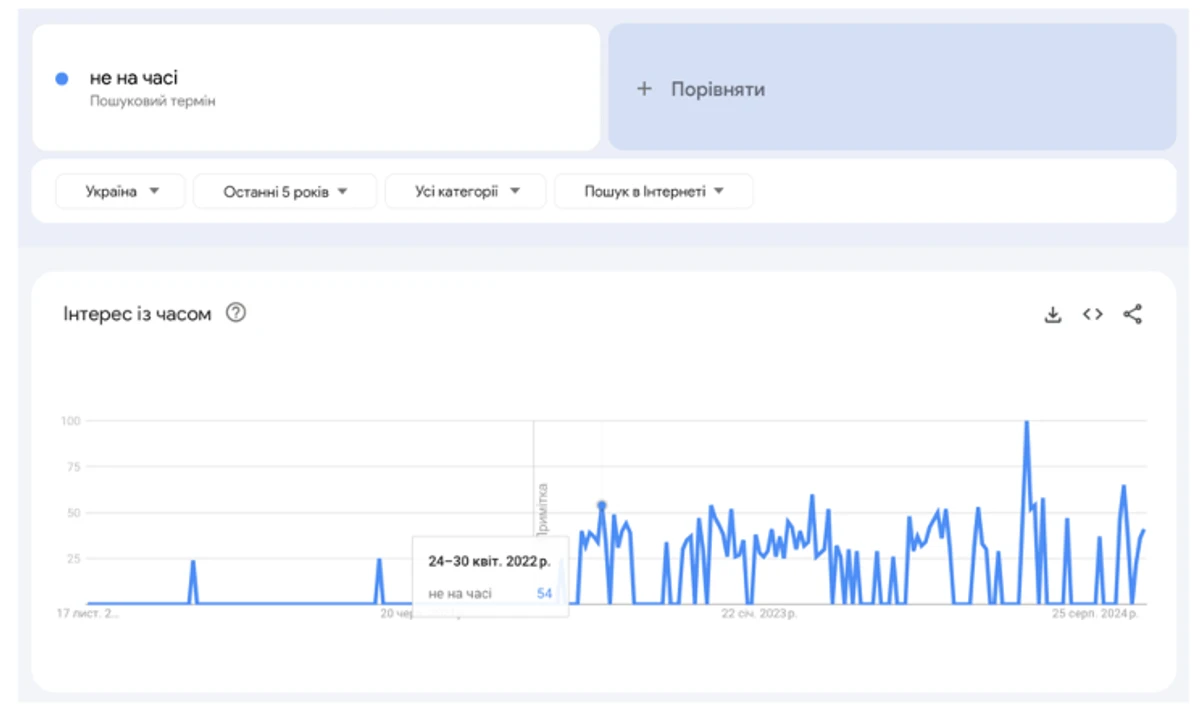This screenshot has height=715, width=1200.
Task: Click the Порівняти compare button
Action: pyautogui.click(x=892, y=88)
